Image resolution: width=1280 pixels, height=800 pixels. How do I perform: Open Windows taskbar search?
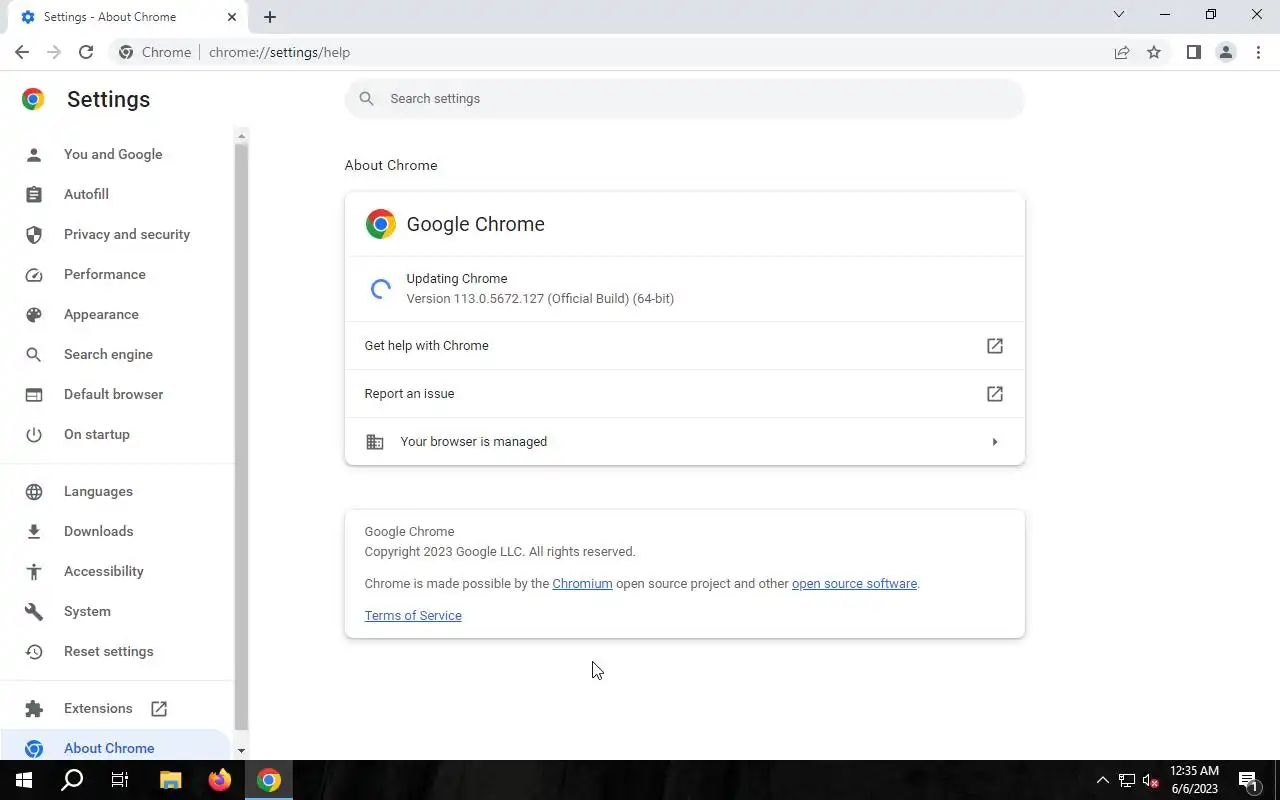72,780
